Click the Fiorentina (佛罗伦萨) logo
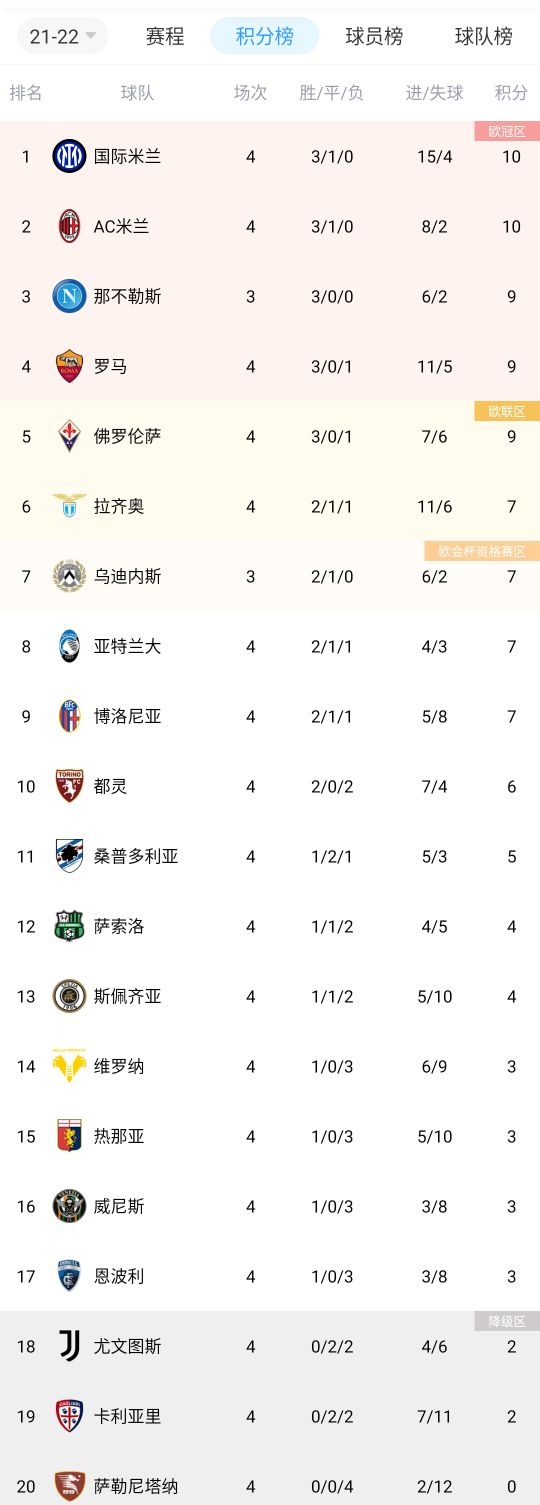This screenshot has height=1505, width=540. coord(70,436)
